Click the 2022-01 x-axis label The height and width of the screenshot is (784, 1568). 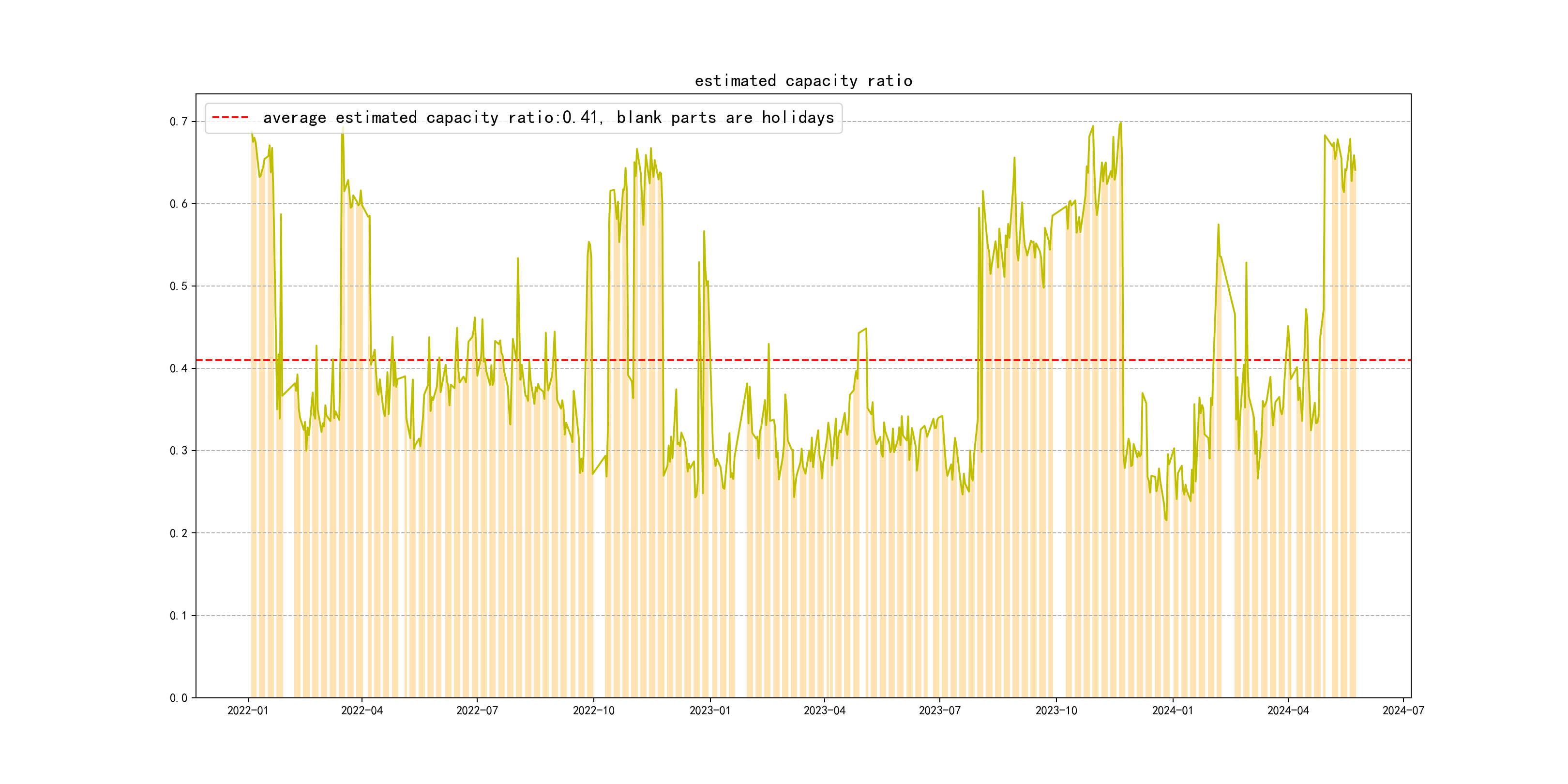click(x=248, y=710)
